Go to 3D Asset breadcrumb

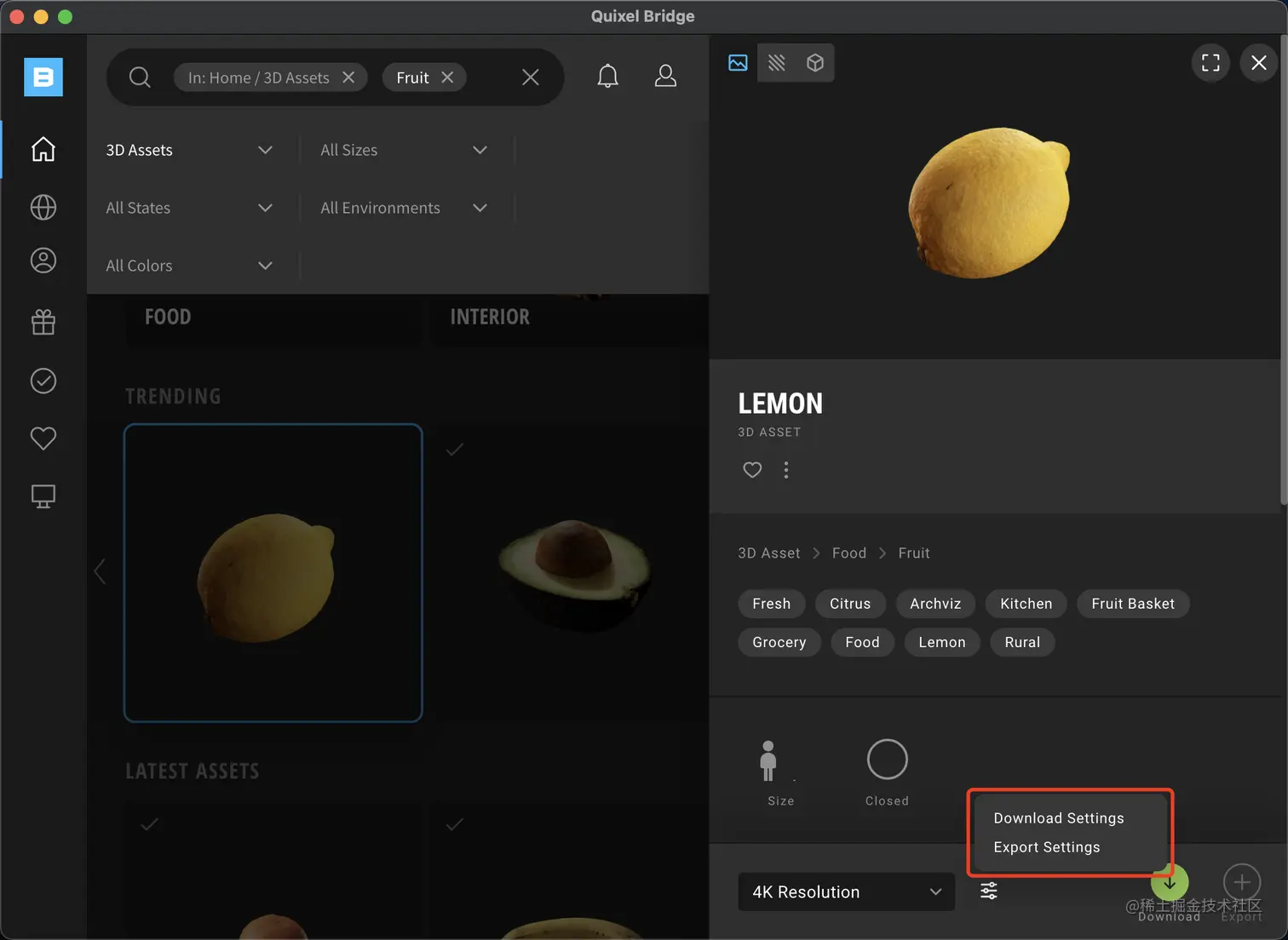point(769,553)
